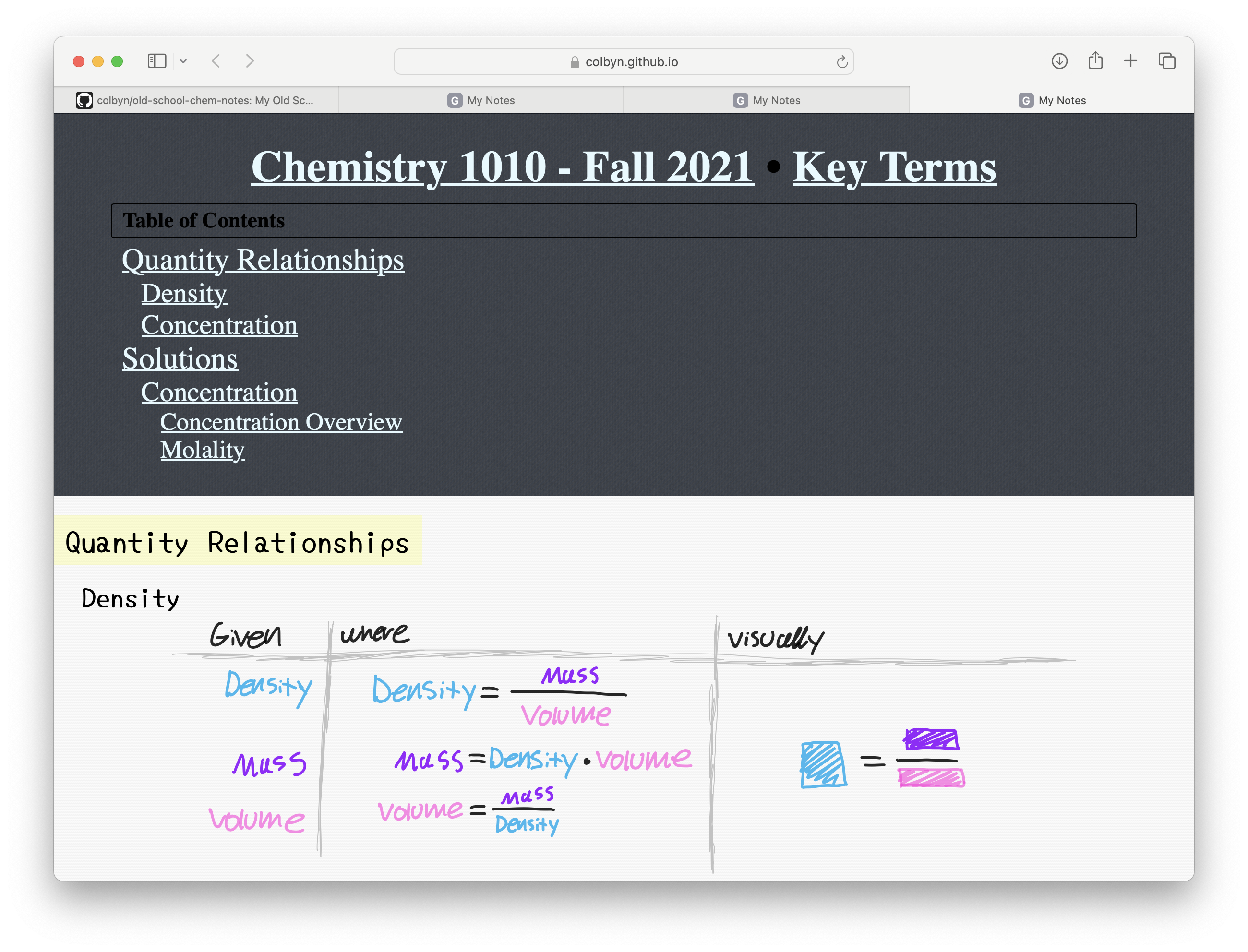
Task: Go back using the back arrow
Action: coord(216,61)
